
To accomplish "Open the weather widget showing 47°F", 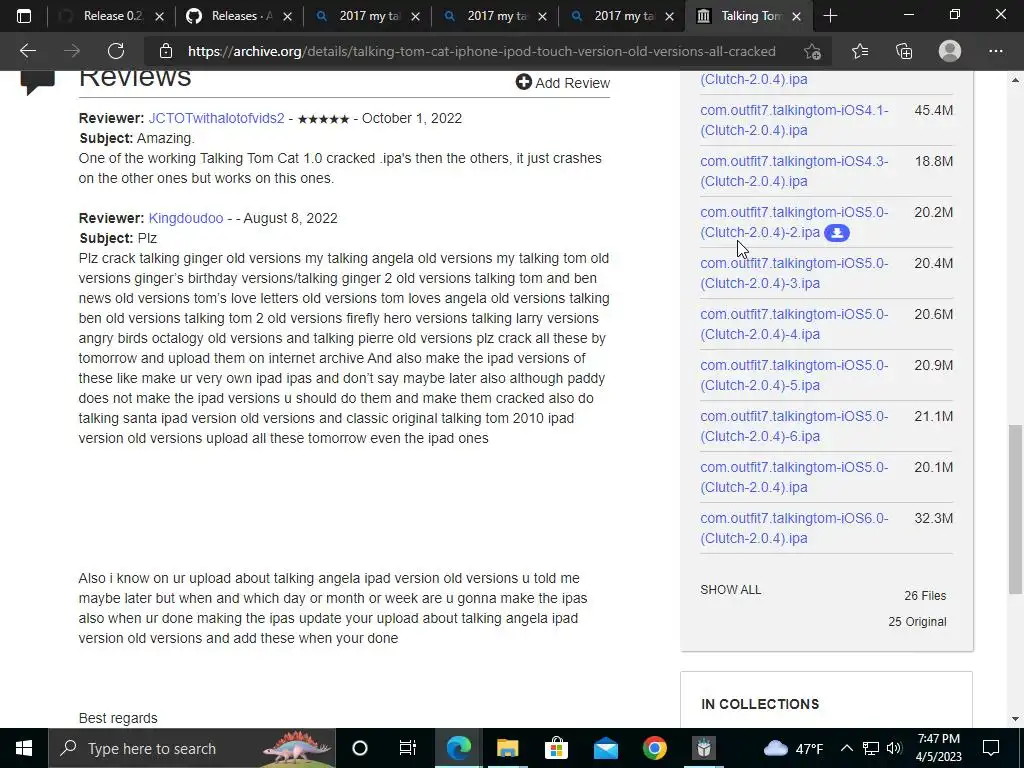I will [793, 748].
